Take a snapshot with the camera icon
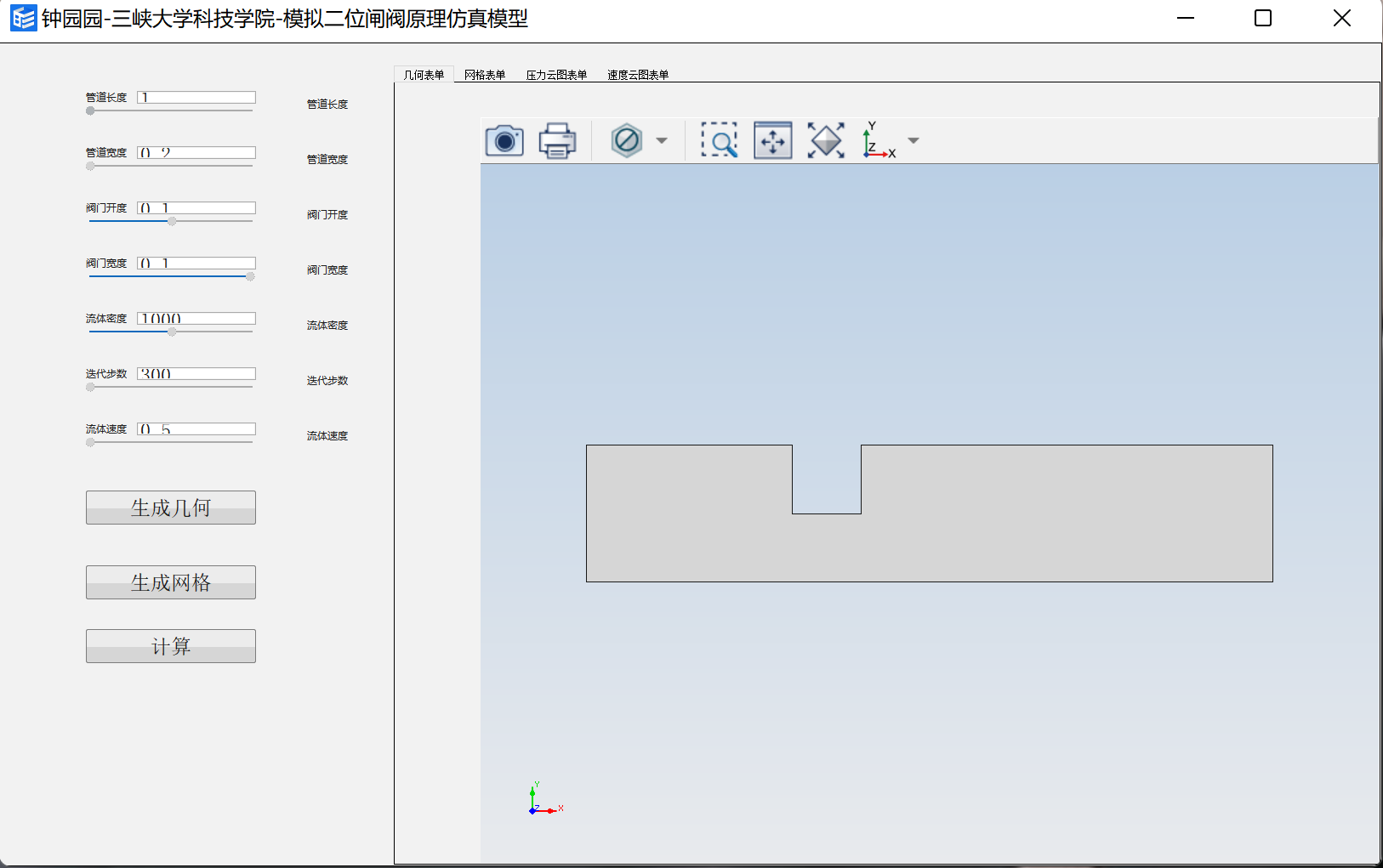The height and width of the screenshot is (868, 1383). pyautogui.click(x=504, y=140)
